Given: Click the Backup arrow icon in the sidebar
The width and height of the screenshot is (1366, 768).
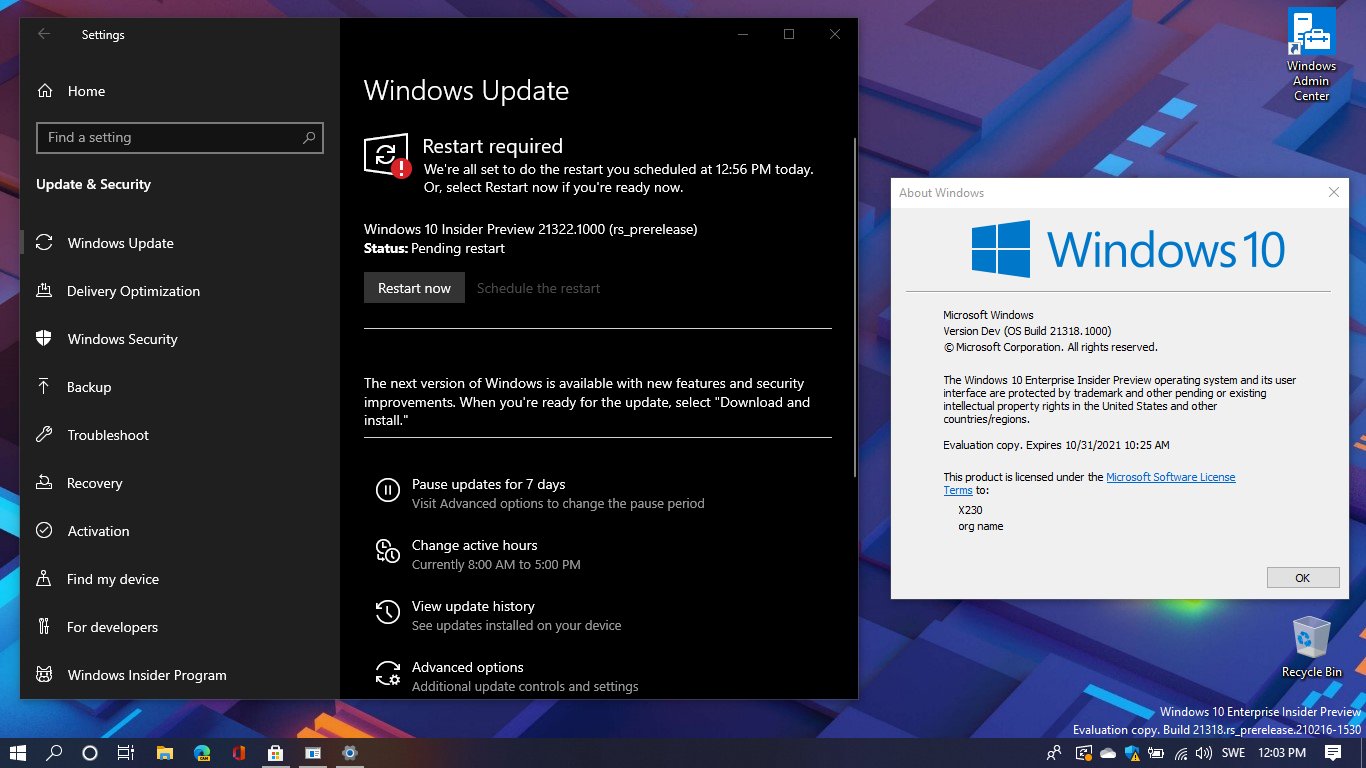Looking at the screenshot, I should pos(44,387).
